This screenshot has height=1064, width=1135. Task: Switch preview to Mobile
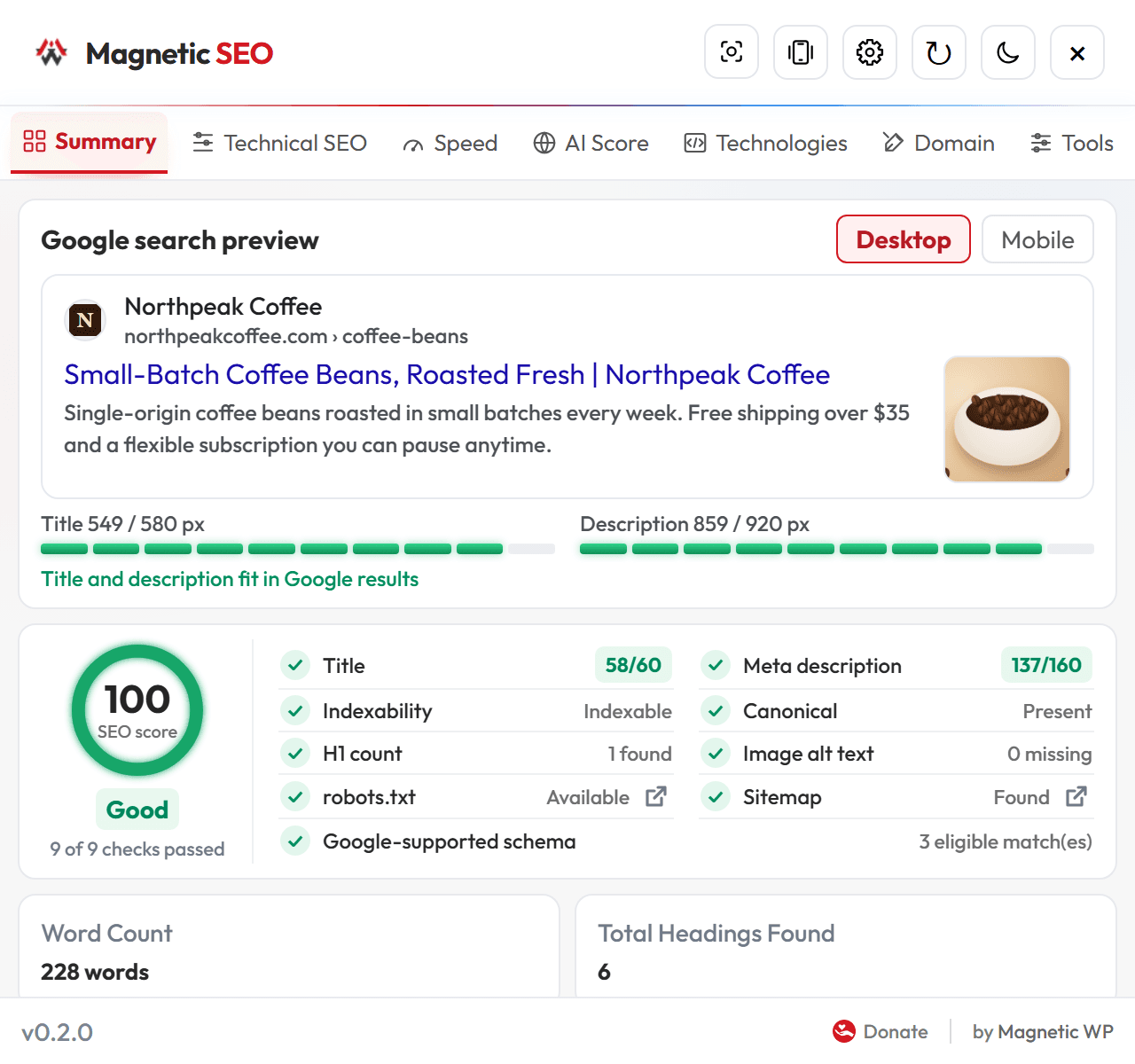[x=1037, y=239]
